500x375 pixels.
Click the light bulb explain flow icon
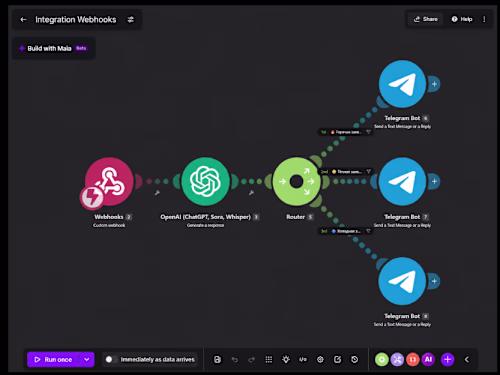coord(286,359)
